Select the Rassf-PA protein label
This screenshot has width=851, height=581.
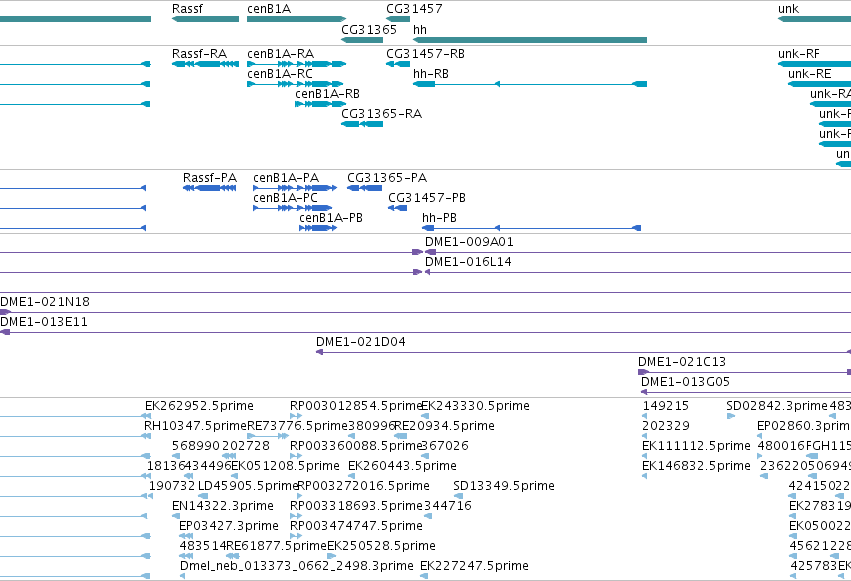point(209,178)
